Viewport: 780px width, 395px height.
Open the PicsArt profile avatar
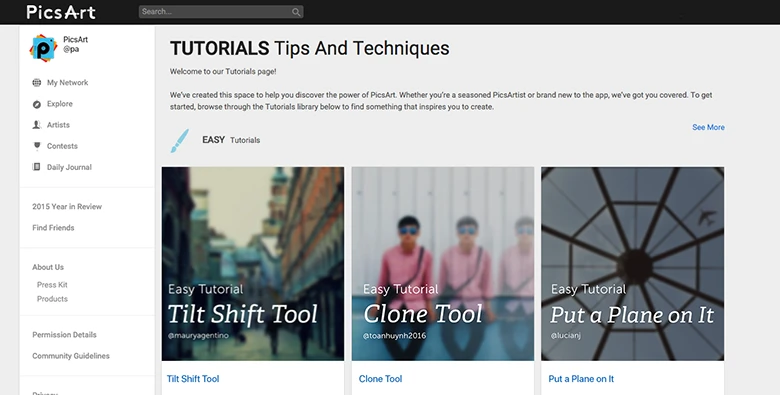pyautogui.click(x=43, y=48)
